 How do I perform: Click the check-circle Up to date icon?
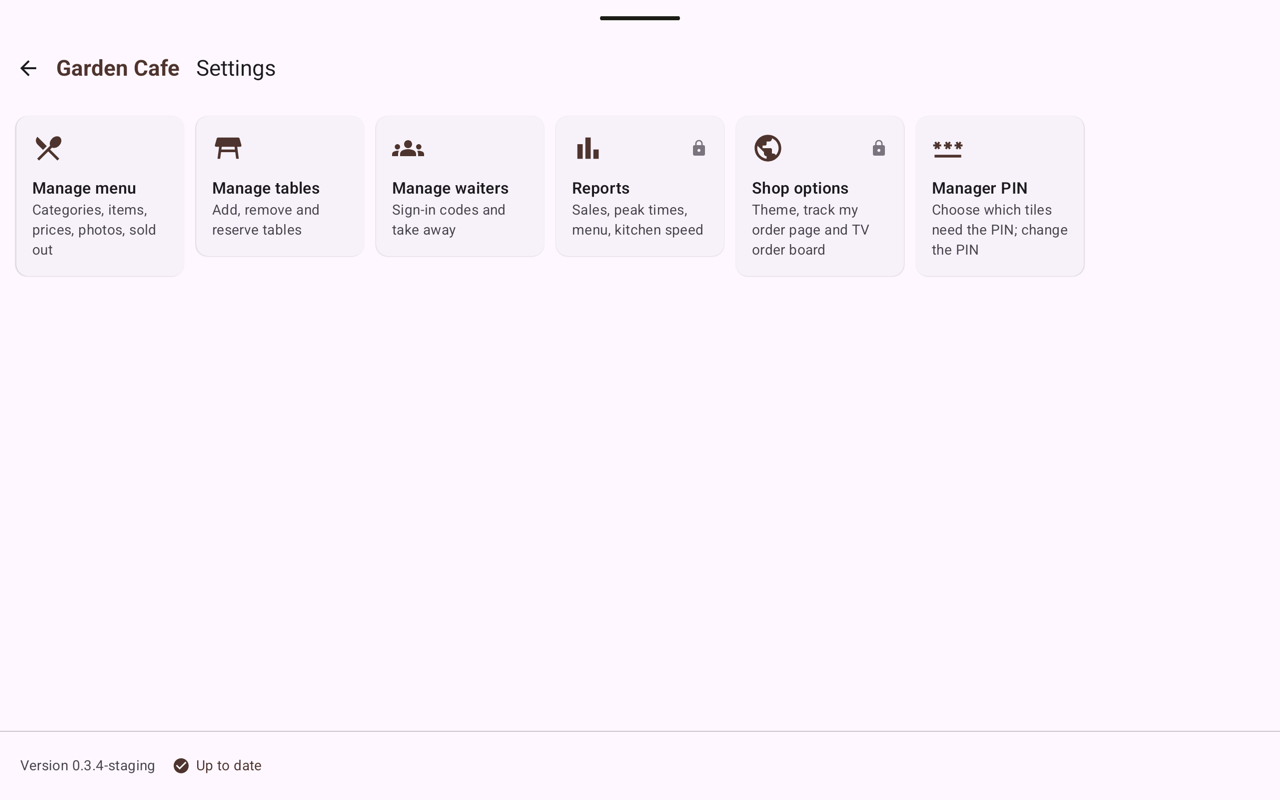[181, 766]
